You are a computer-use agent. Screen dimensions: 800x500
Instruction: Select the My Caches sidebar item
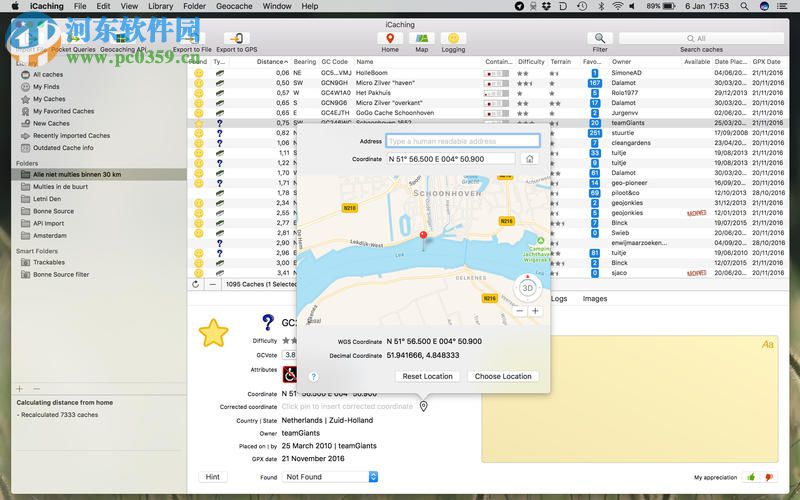pos(49,99)
